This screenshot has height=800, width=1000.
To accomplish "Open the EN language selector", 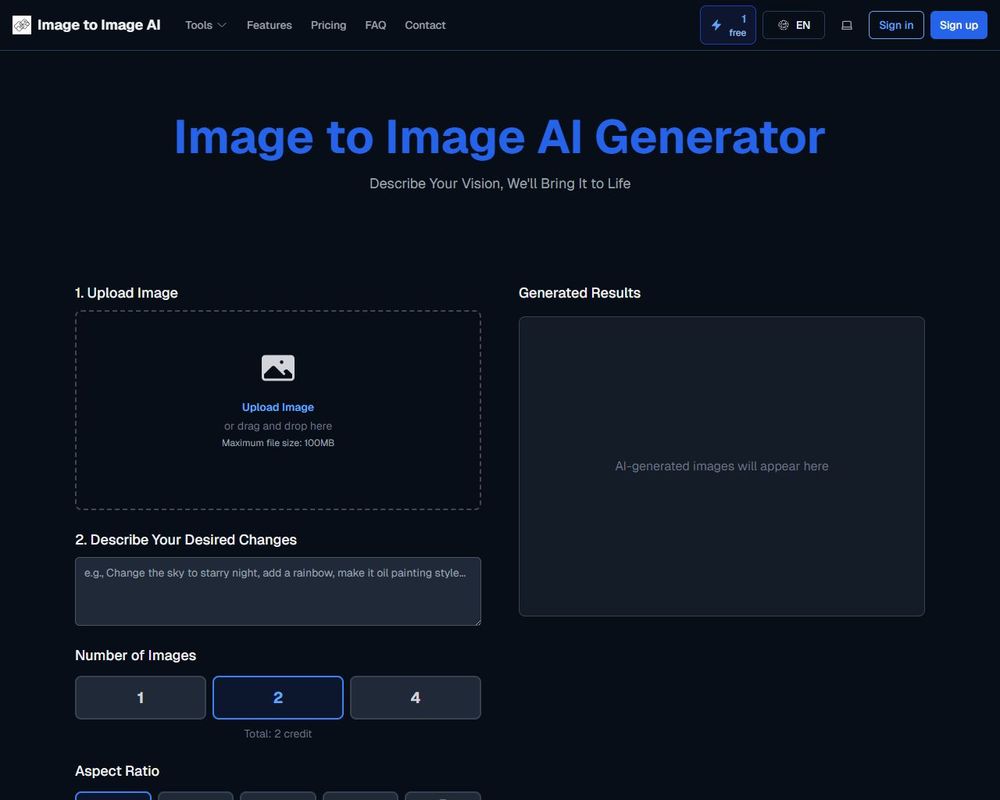I will point(793,25).
